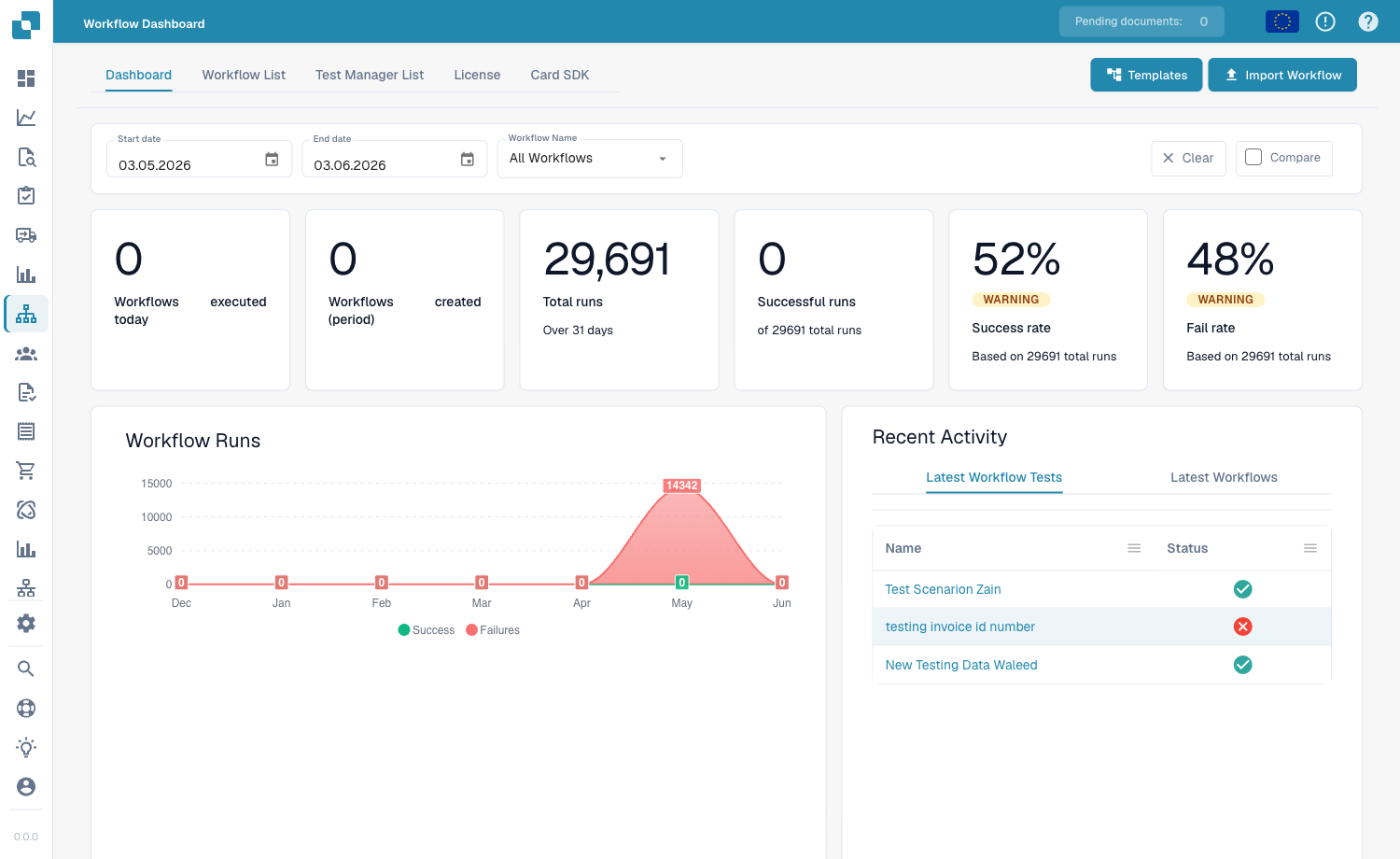Click the End date input field

coord(395,159)
